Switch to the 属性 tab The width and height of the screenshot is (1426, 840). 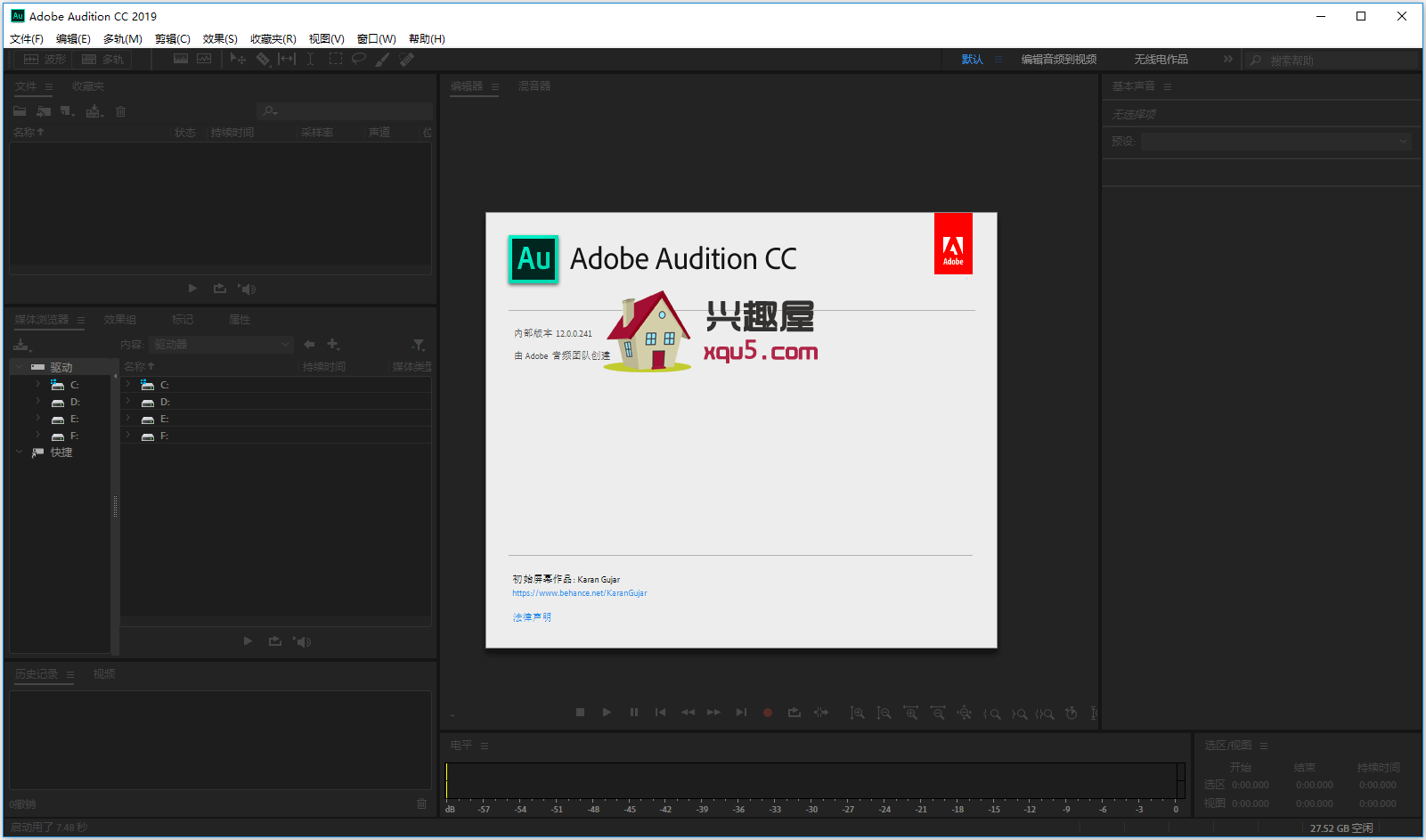click(240, 320)
